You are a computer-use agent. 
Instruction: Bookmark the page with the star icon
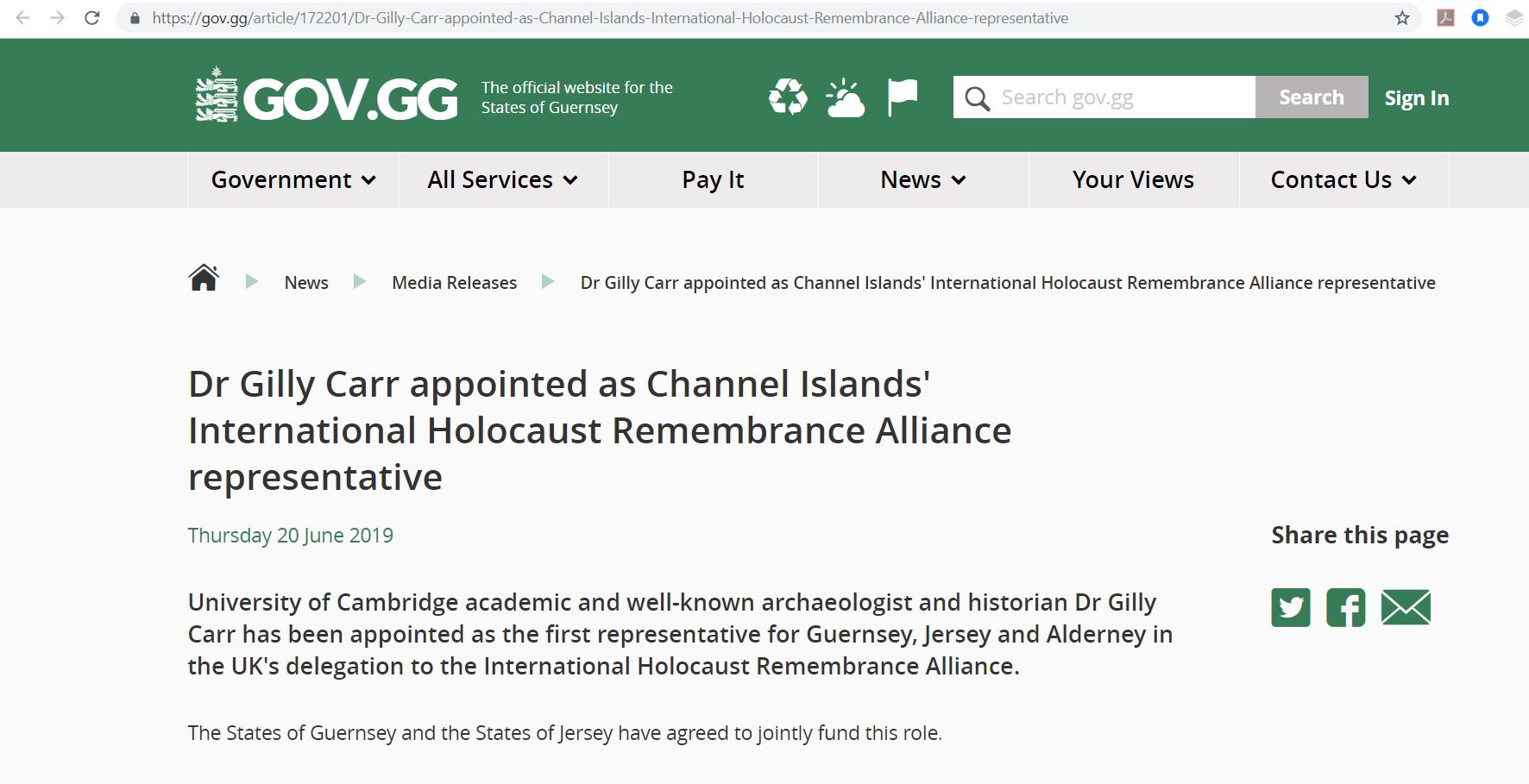tap(1402, 18)
